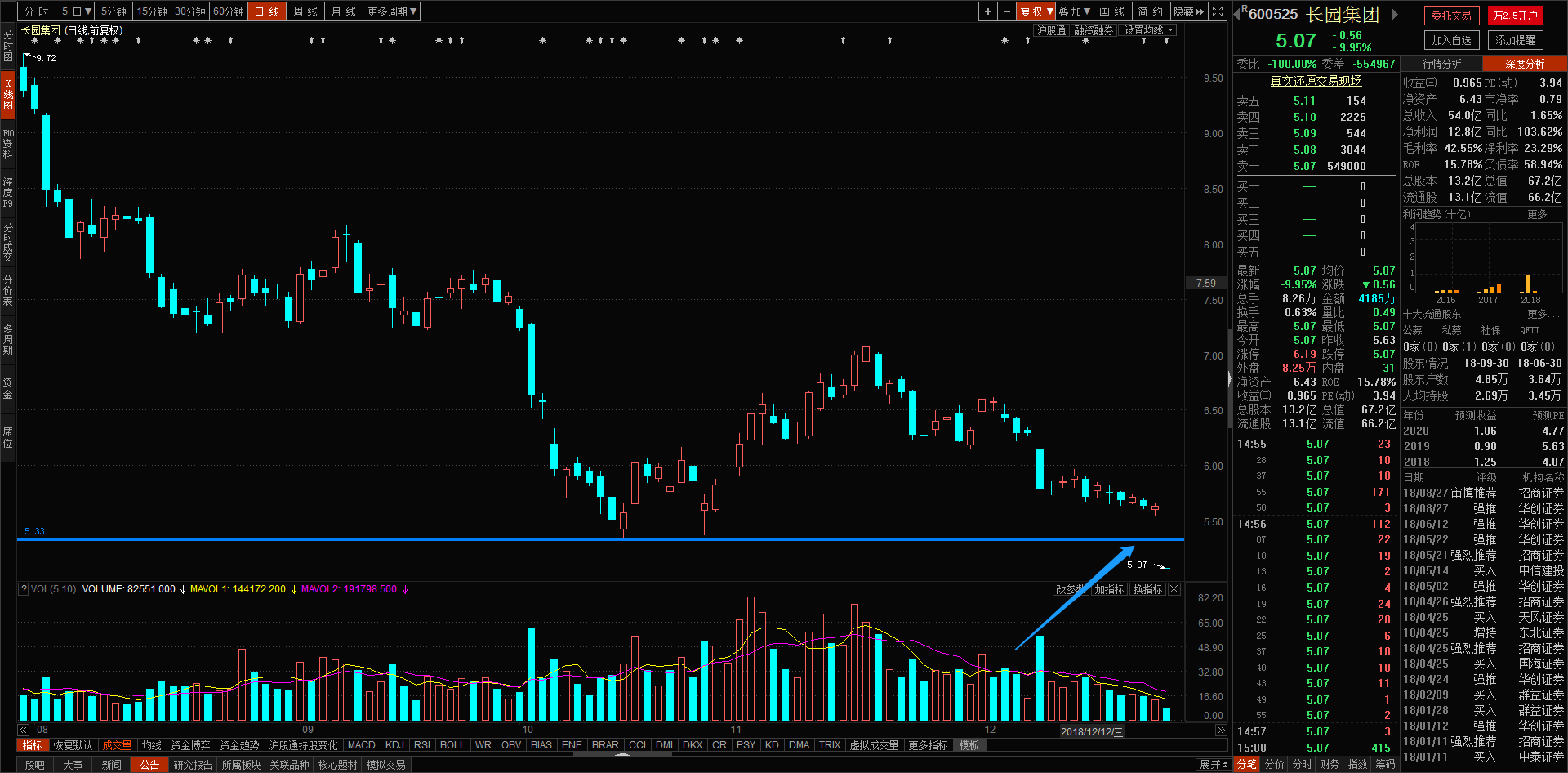1568x773 pixels.
Task: Click the 9.72 high-price flag marker
Action: coord(40,58)
